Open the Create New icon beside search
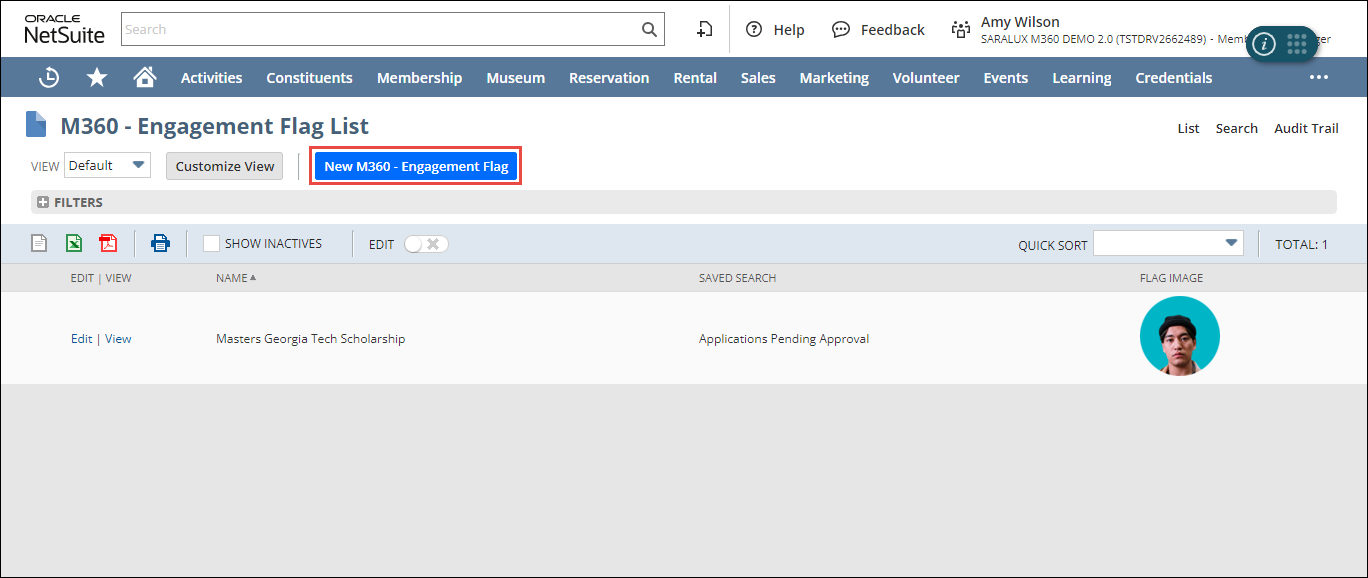 tap(704, 29)
